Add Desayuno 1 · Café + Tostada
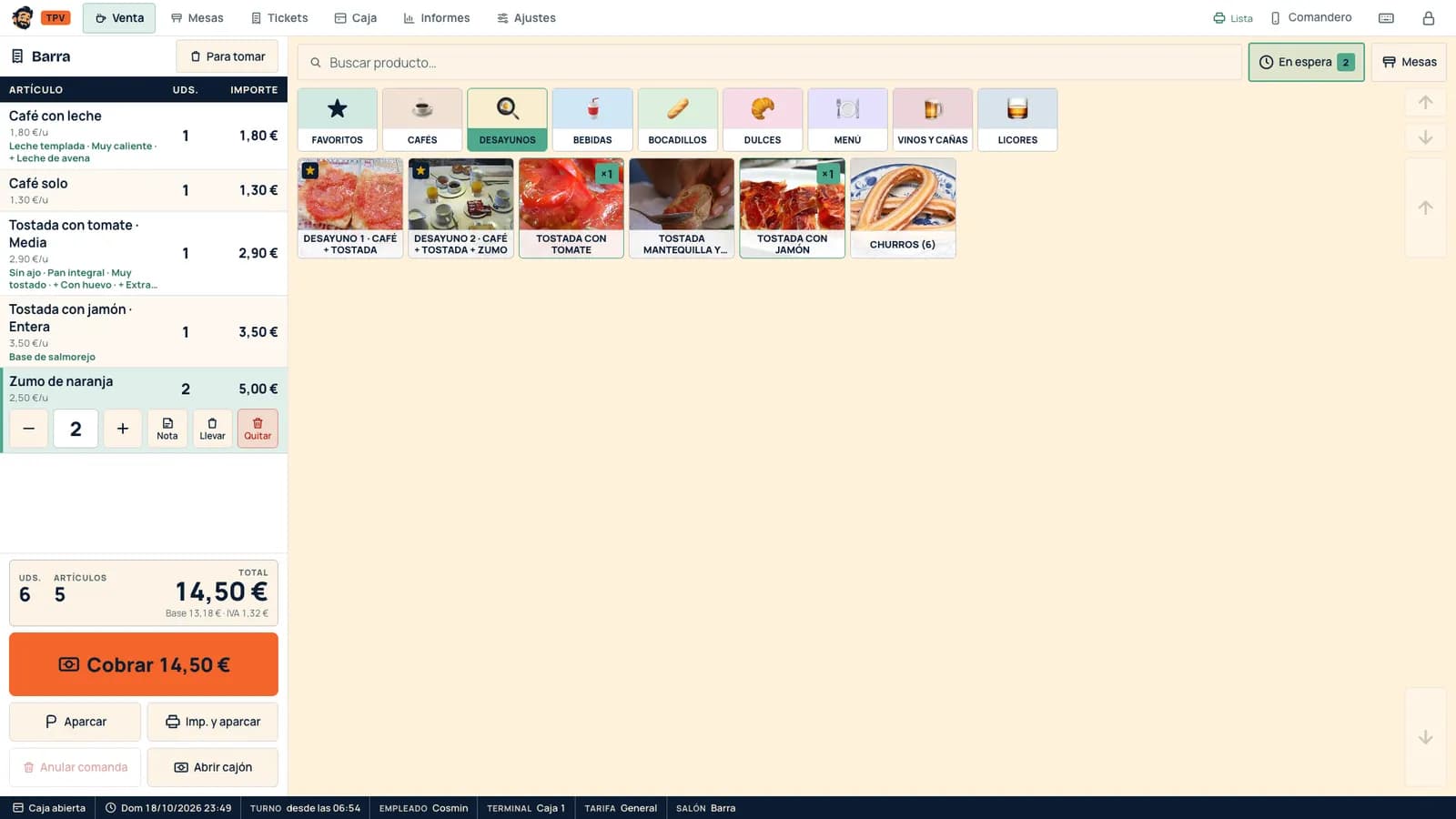The image size is (1456, 819). [x=350, y=208]
